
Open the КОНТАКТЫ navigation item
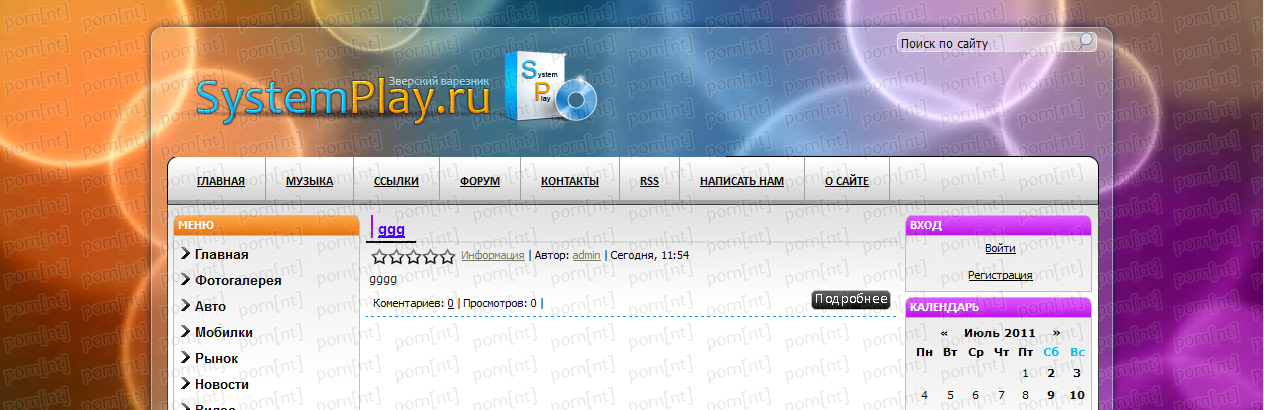(x=570, y=181)
